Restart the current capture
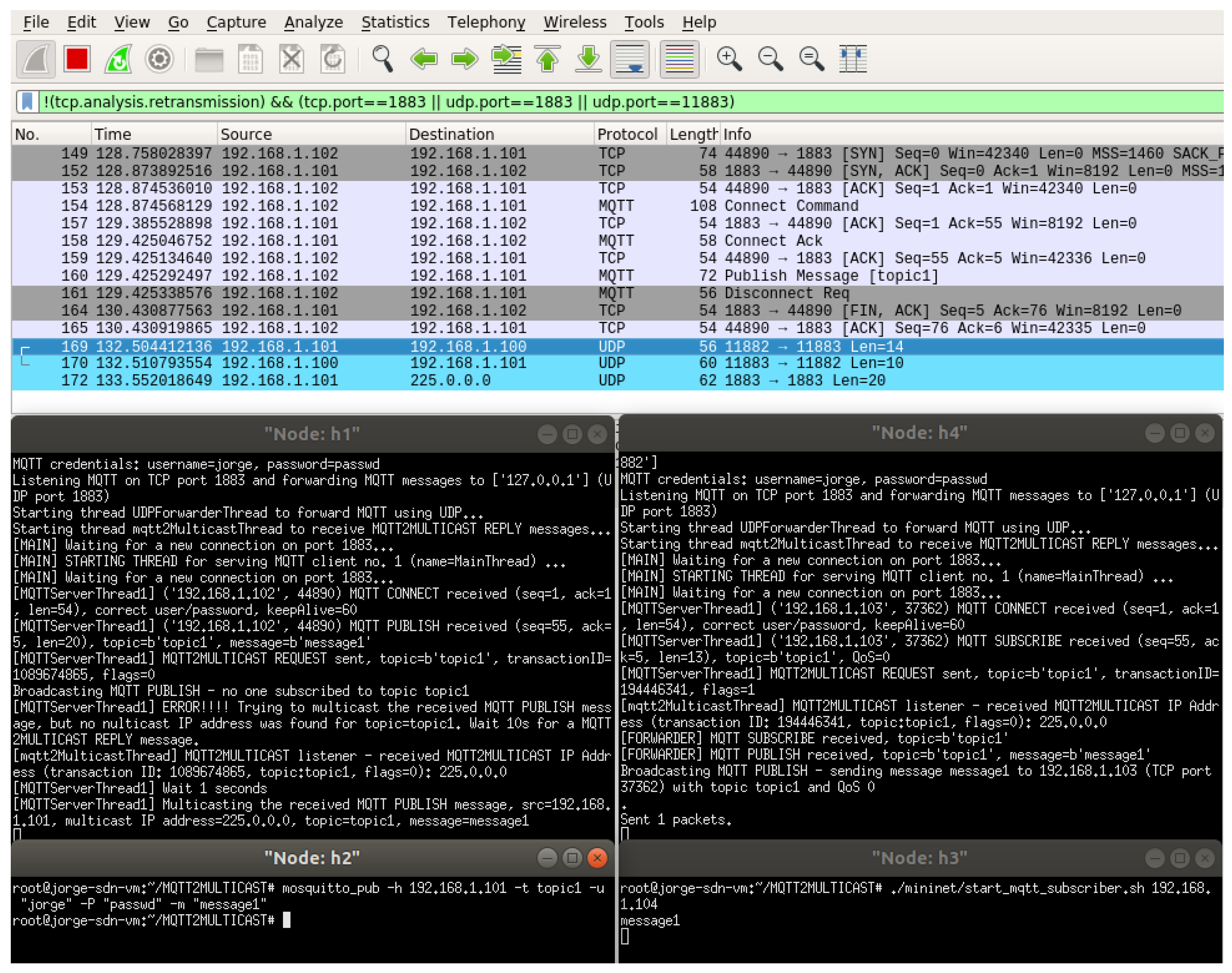Viewport: 1232px width, 973px height. pos(118,59)
